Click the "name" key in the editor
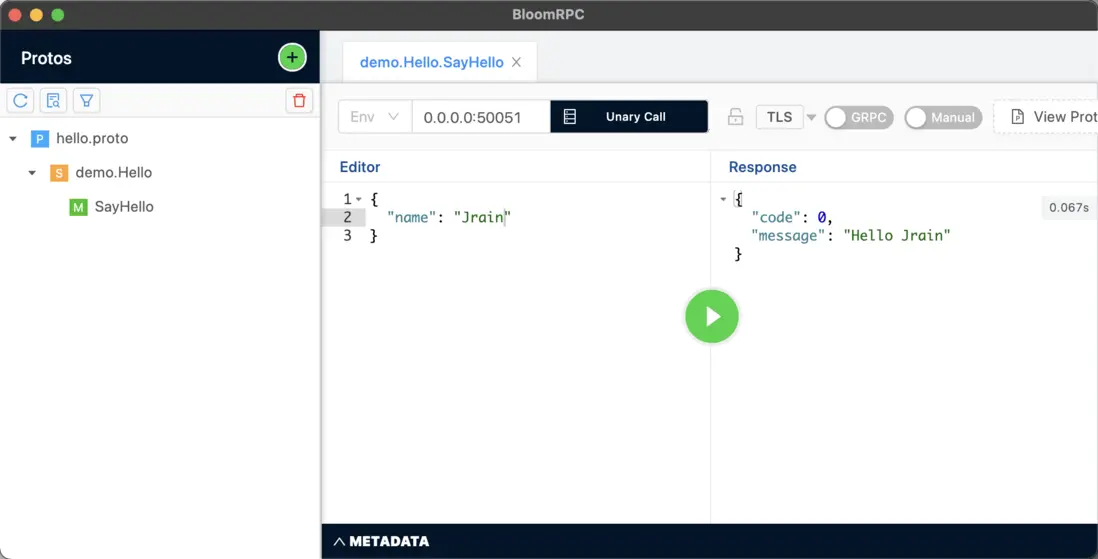Viewport: 1098px width, 559px height. coord(412,218)
